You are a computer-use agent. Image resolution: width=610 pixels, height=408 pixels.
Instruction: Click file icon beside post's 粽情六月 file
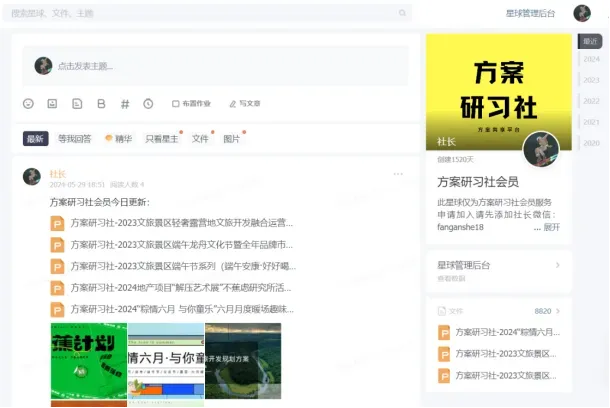point(57,310)
